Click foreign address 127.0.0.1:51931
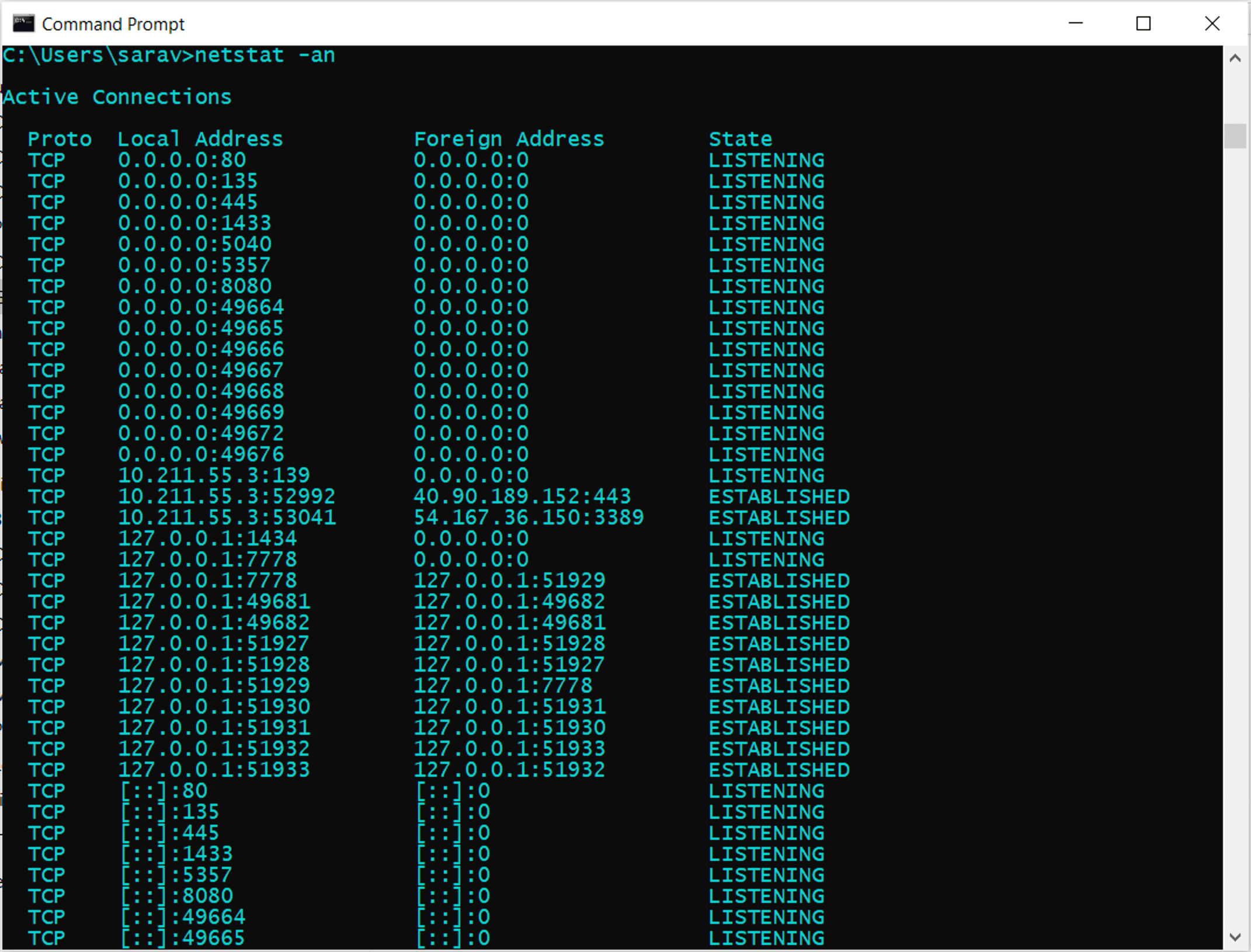The width and height of the screenshot is (1251, 952). coord(509,707)
